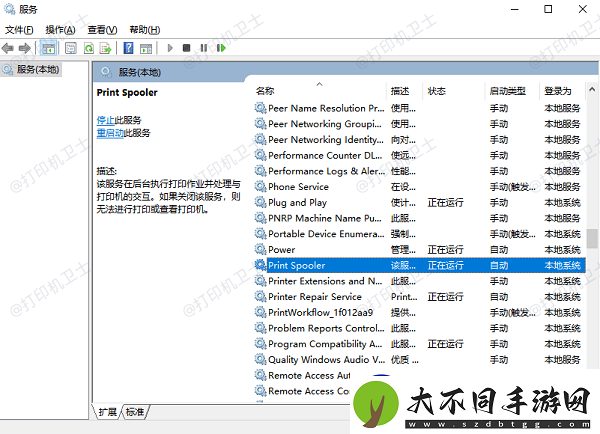Image resolution: width=600 pixels, height=434 pixels.
Task: Select Performance Logs & Aler... service
Action: [326, 171]
